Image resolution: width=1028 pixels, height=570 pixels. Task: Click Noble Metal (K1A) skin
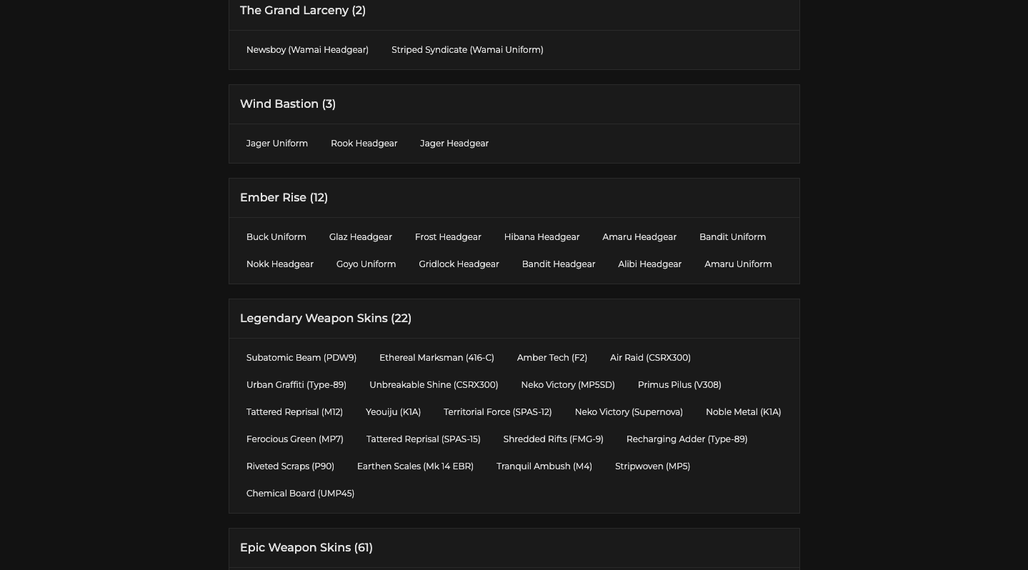click(743, 412)
